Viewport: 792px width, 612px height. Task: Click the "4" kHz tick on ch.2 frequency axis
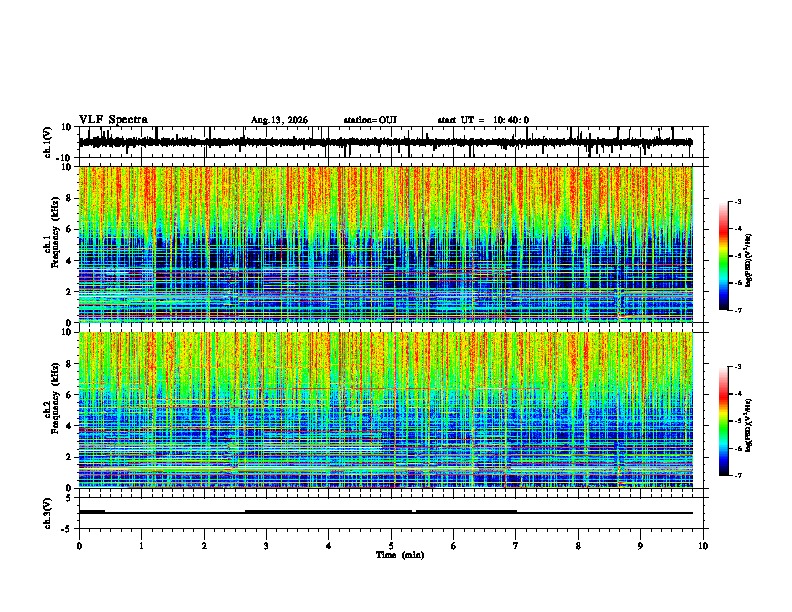[69, 426]
